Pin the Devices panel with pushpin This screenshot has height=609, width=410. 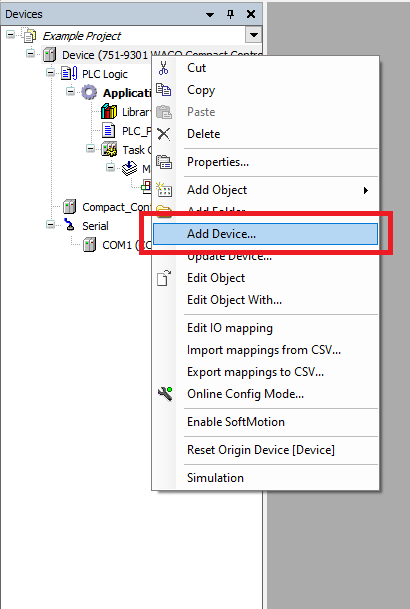[x=231, y=14]
